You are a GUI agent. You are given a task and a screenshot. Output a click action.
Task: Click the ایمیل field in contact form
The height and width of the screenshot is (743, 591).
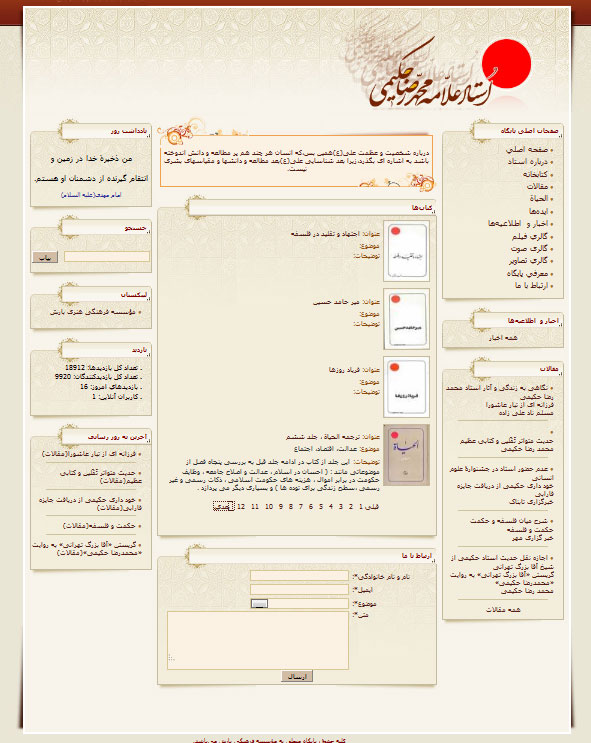pos(299,589)
